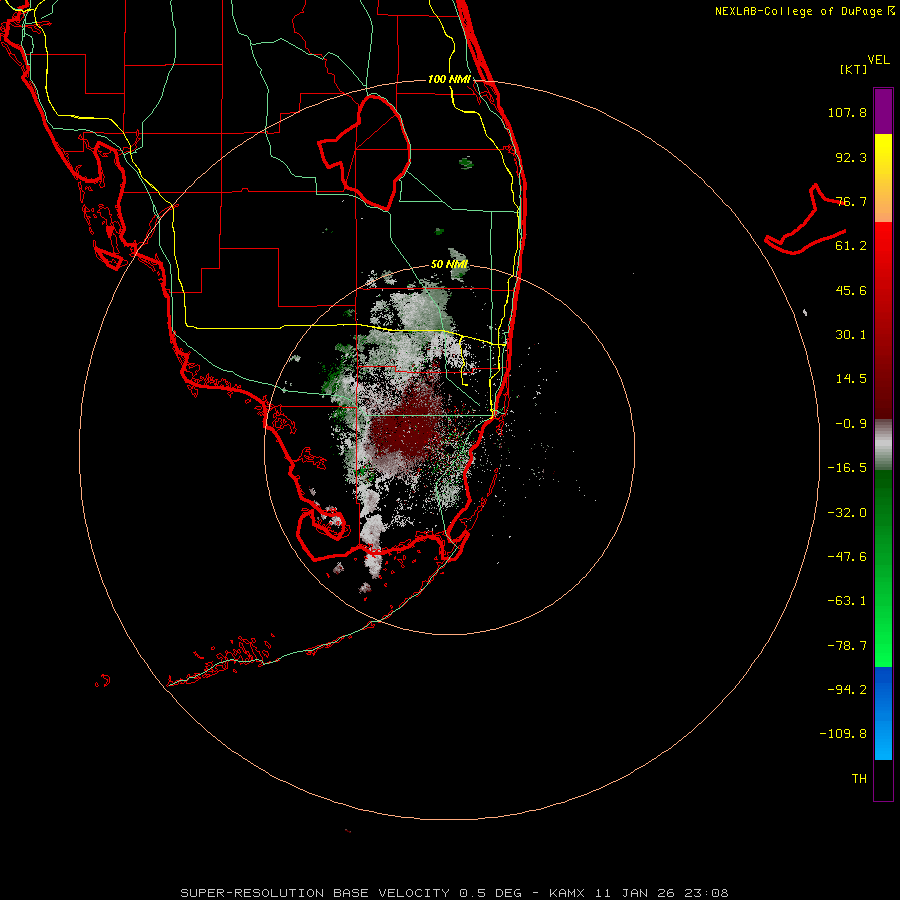Image resolution: width=900 pixels, height=900 pixels.
Task: Select the 61.2 velocity value
Action: tap(851, 246)
